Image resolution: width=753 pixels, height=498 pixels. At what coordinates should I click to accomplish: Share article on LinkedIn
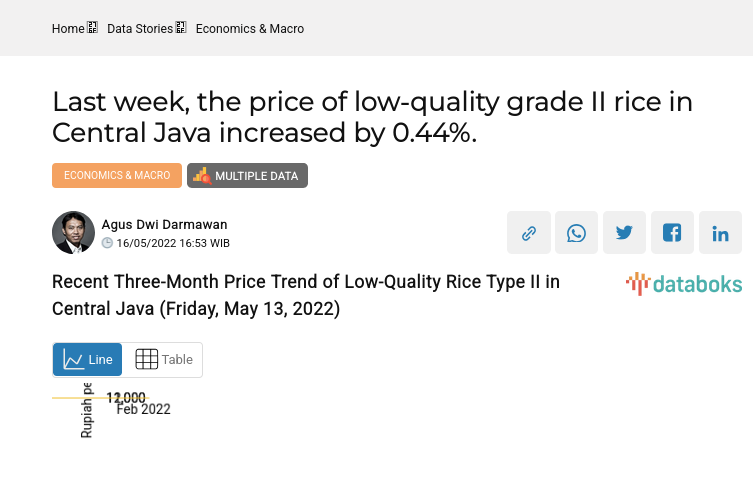pyautogui.click(x=720, y=233)
